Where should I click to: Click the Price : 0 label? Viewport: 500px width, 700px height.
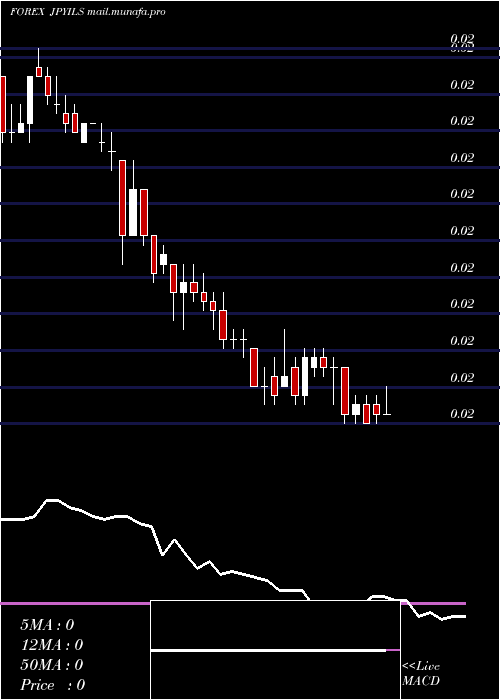pyautogui.click(x=53, y=685)
